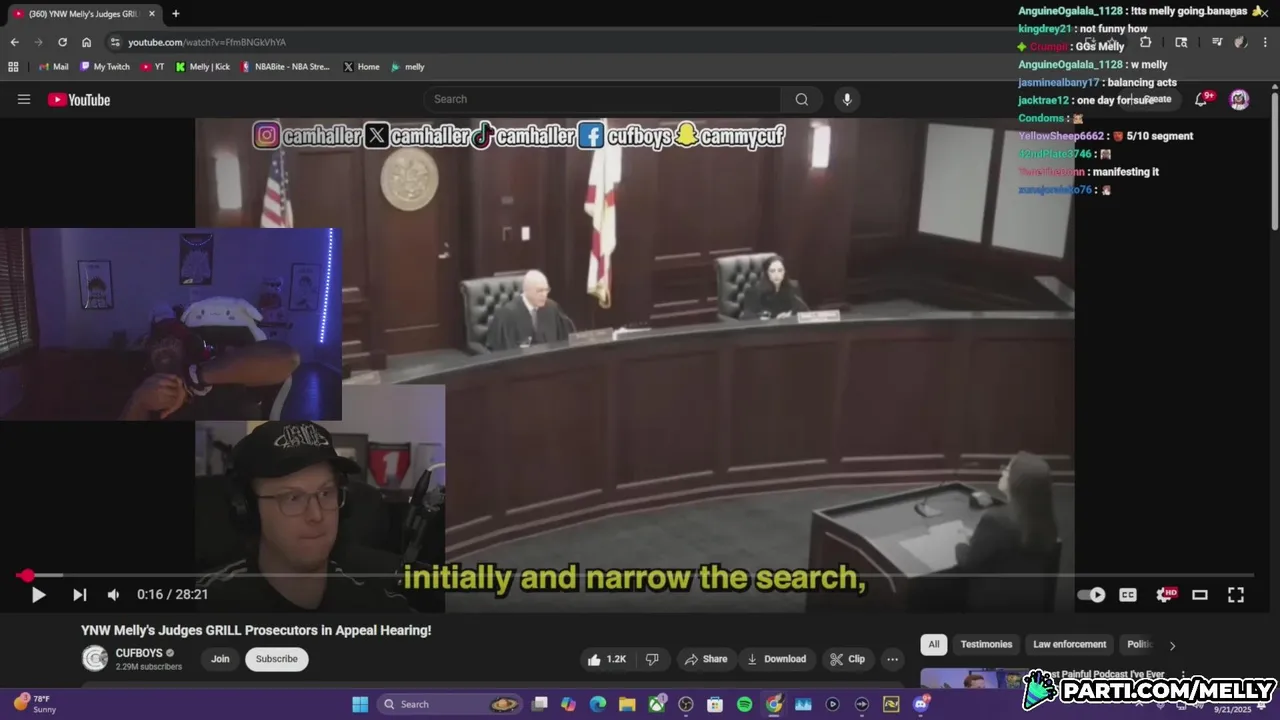Open the My Twitch bookmark
1280x720 pixels.
105,67
